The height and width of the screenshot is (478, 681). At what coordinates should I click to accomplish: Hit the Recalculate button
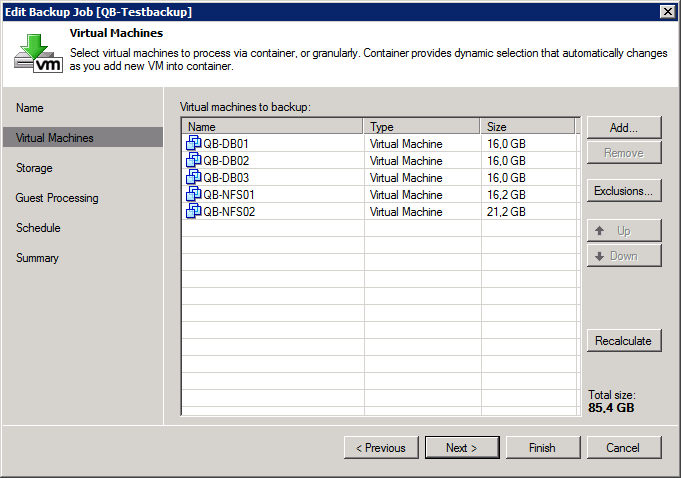tap(623, 341)
